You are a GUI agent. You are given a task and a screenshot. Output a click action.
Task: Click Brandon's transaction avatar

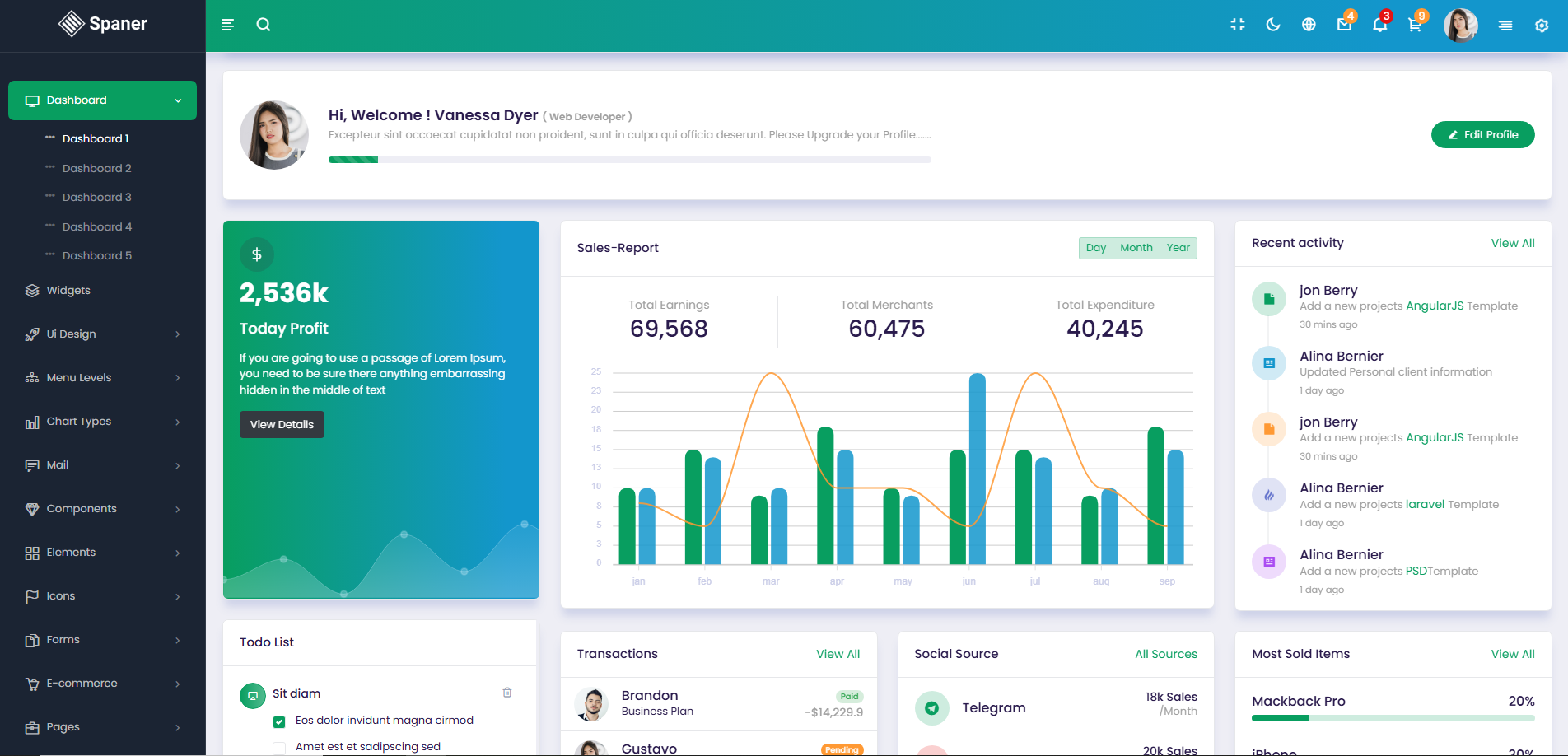click(591, 704)
